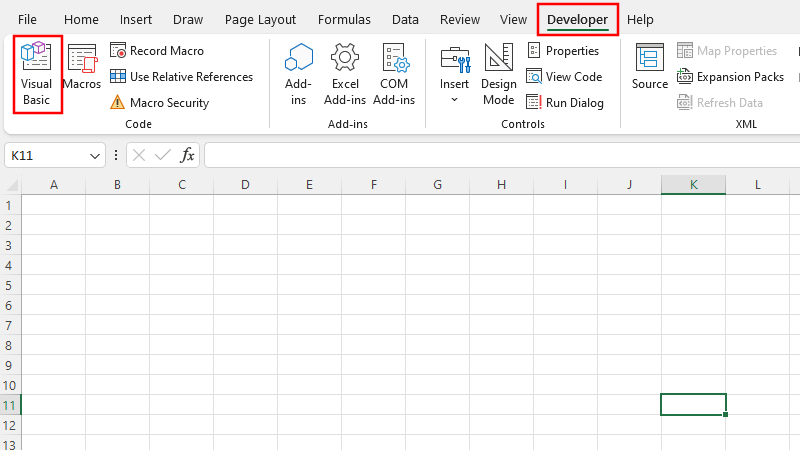Click into the Name Box showing K11

coord(46,156)
